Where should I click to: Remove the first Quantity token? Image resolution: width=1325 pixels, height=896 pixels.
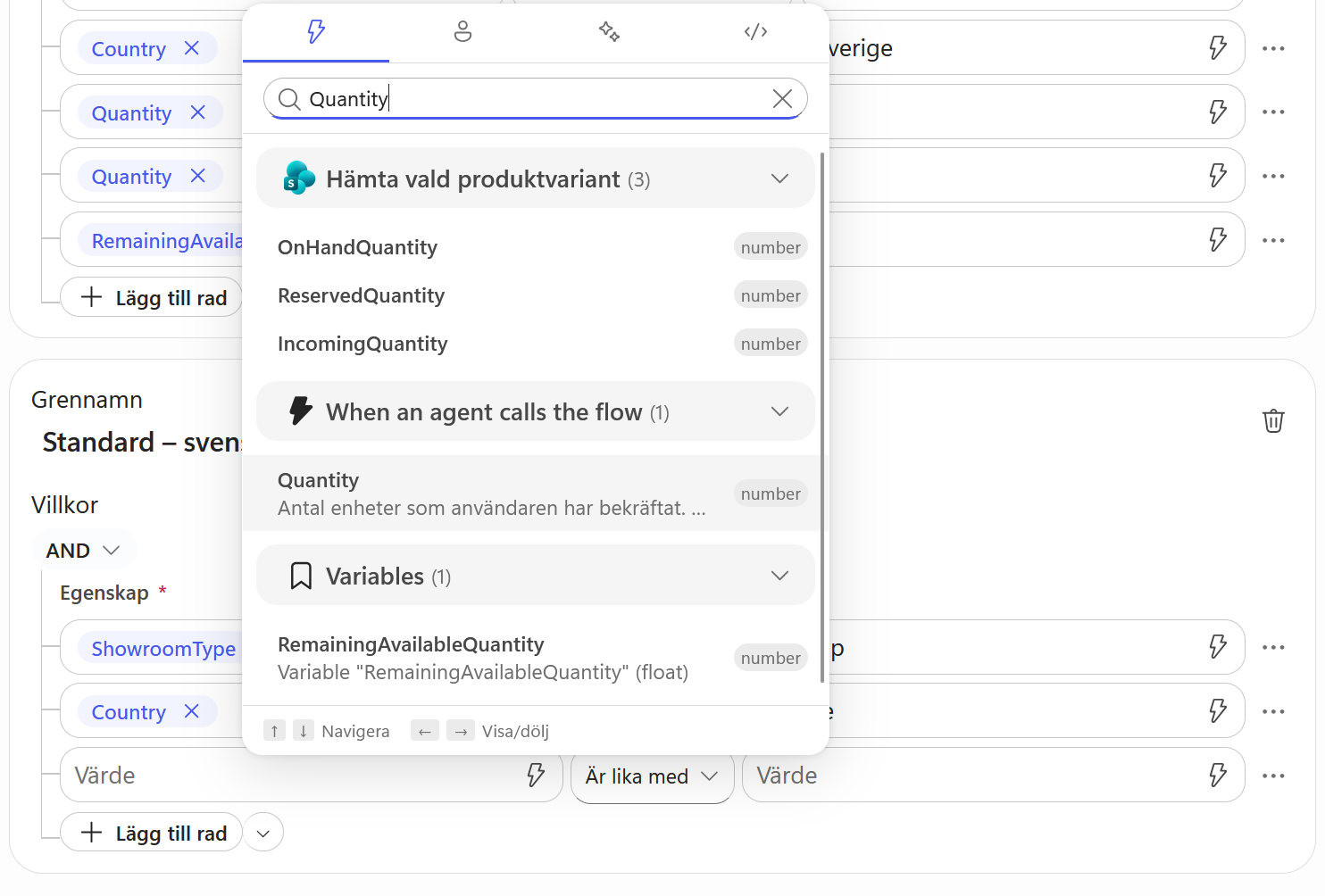(198, 112)
